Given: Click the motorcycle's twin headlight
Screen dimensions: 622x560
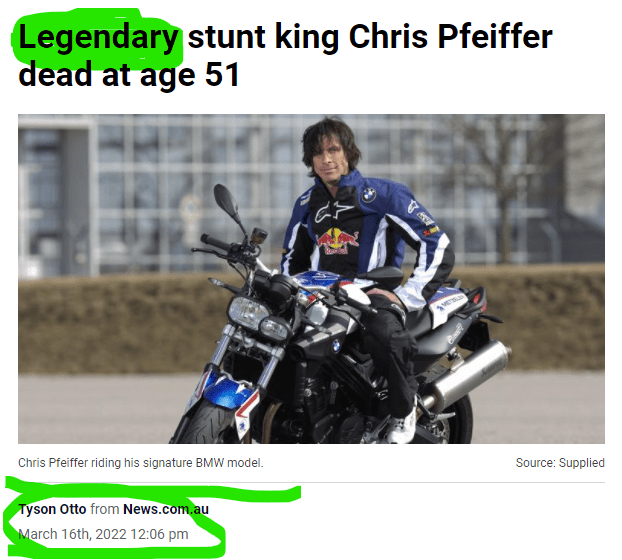Looking at the screenshot, I should [259, 318].
